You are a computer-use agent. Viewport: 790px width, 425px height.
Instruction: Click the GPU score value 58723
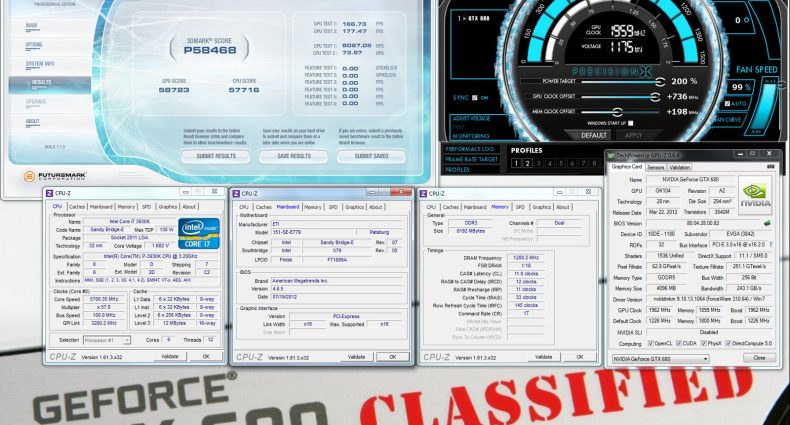tap(174, 90)
